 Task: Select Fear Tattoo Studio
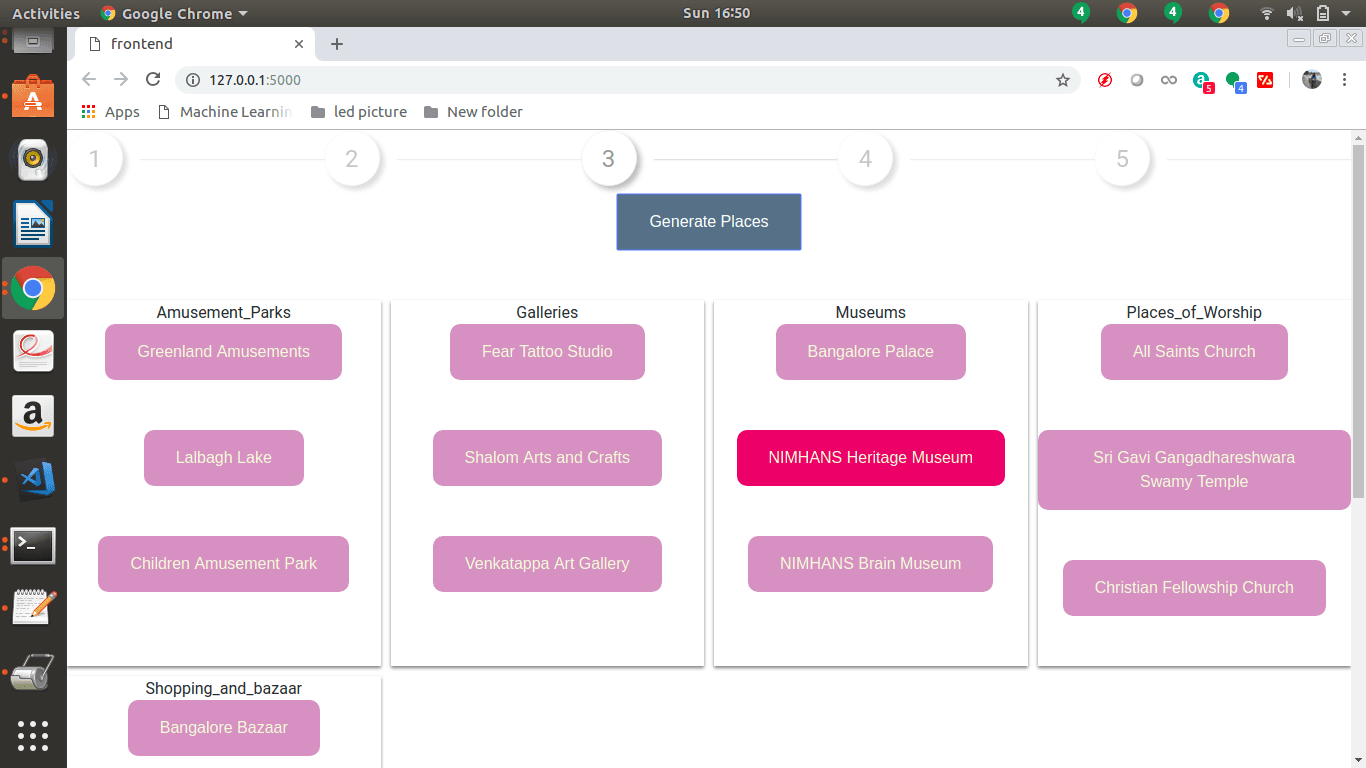(547, 352)
